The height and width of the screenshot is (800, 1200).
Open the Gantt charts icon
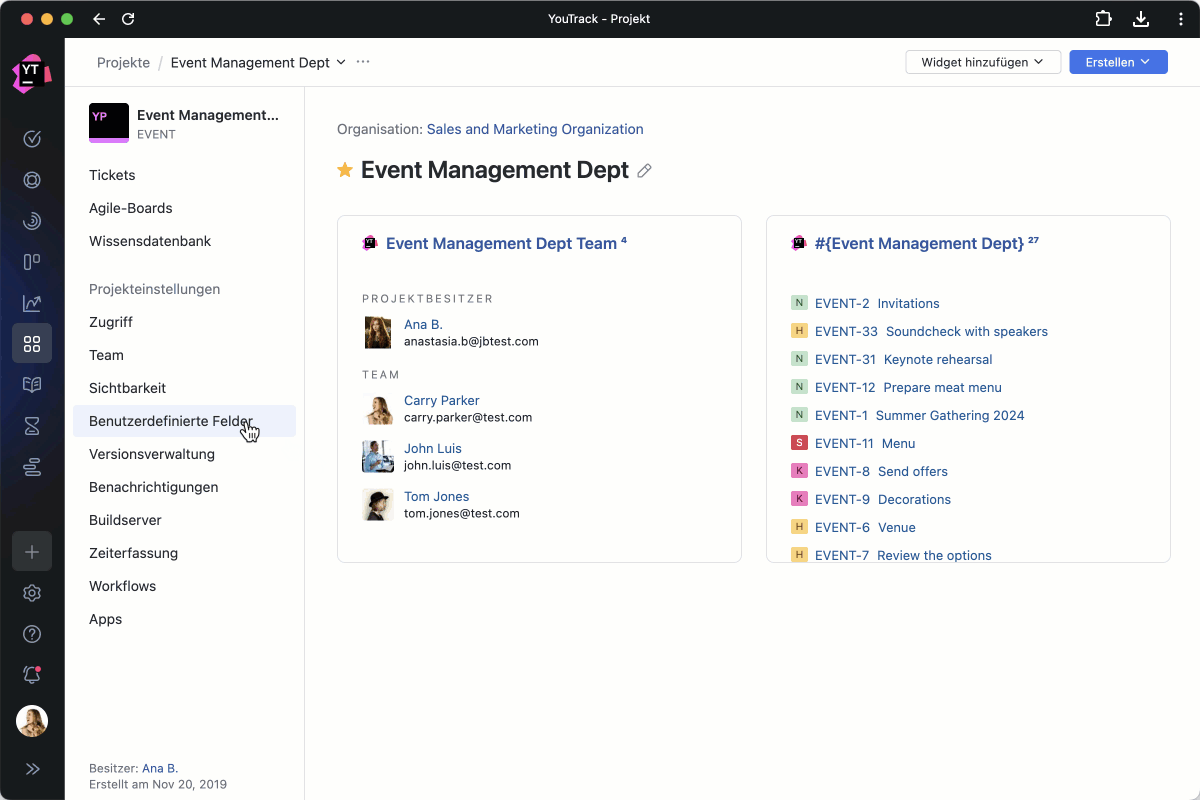(32, 468)
